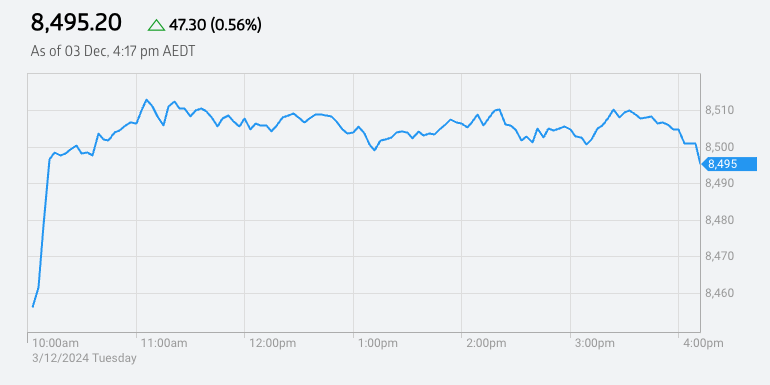Click the chart line peak near 11:00am
770x385 pixels.
146,100
